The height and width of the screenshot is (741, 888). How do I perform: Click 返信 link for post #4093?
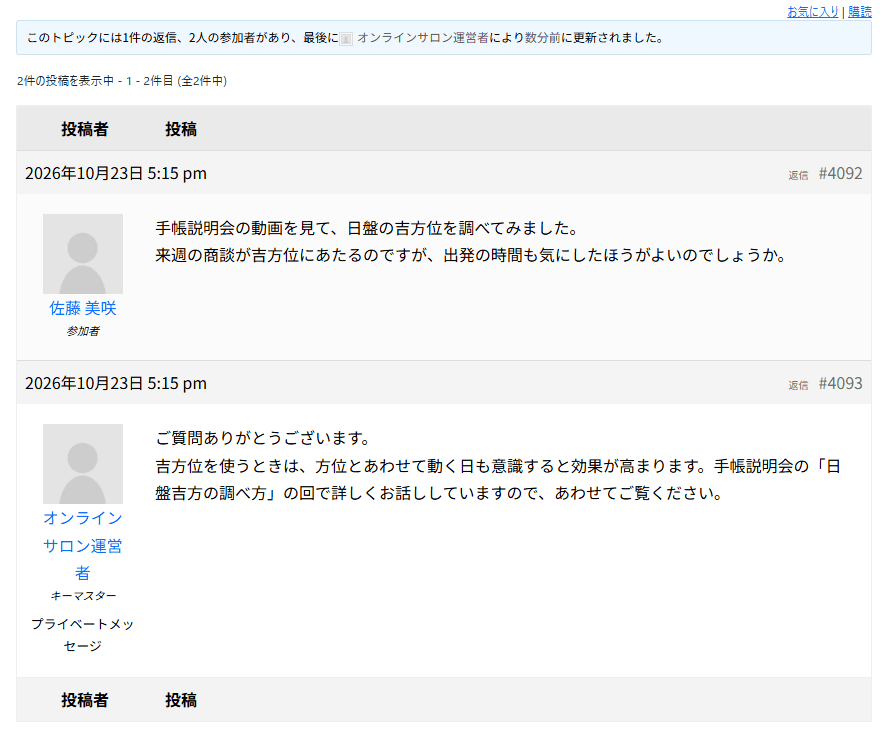click(798, 385)
